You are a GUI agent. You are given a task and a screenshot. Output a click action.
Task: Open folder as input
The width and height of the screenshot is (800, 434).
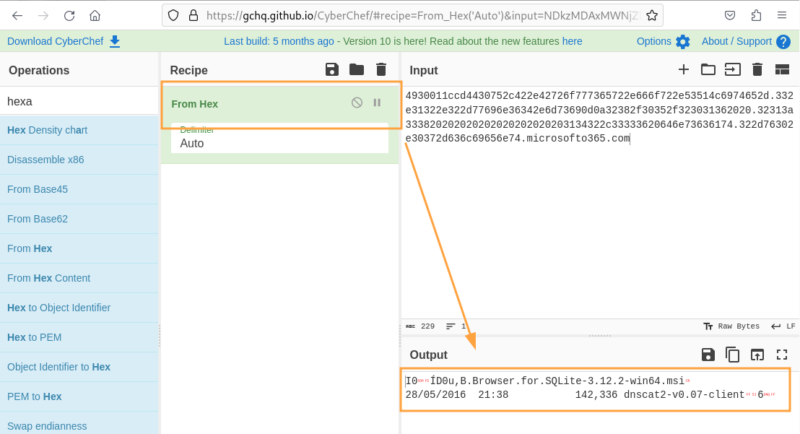tap(708, 70)
